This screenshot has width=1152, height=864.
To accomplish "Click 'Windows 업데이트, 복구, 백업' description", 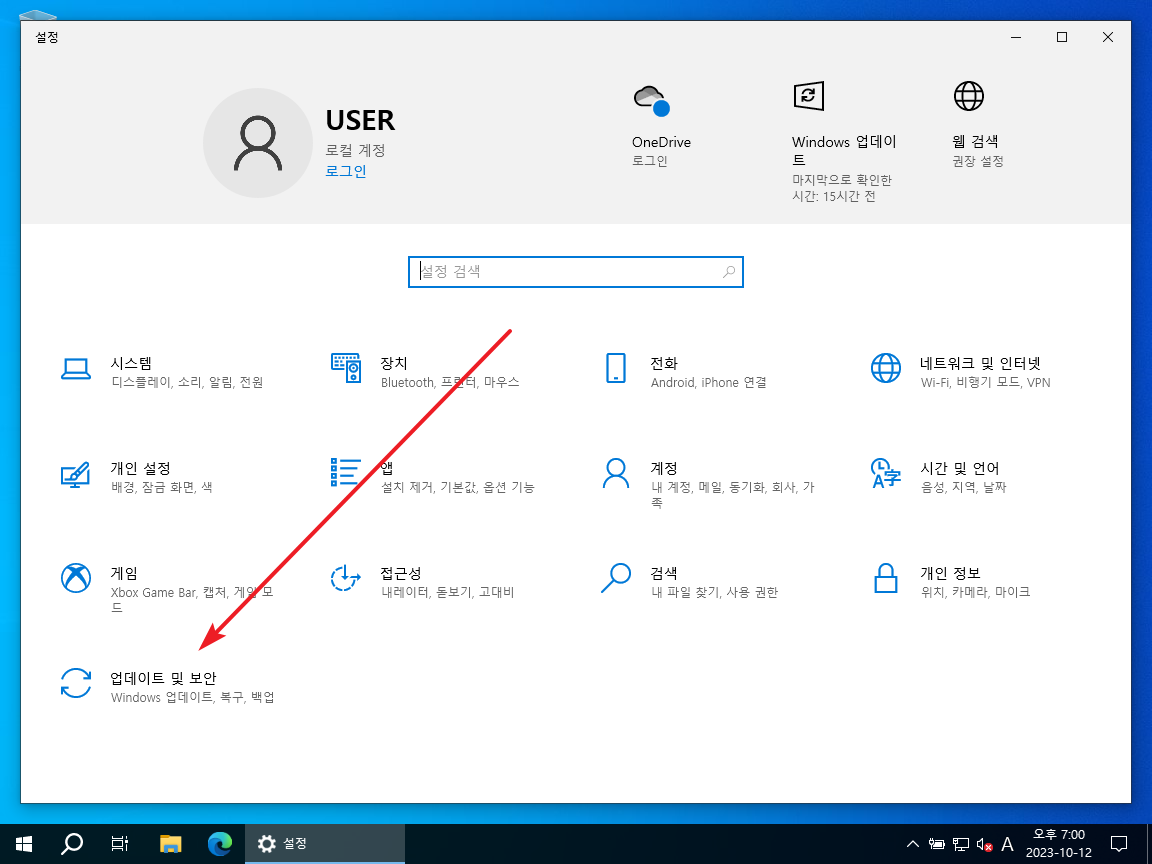I will 192,697.
